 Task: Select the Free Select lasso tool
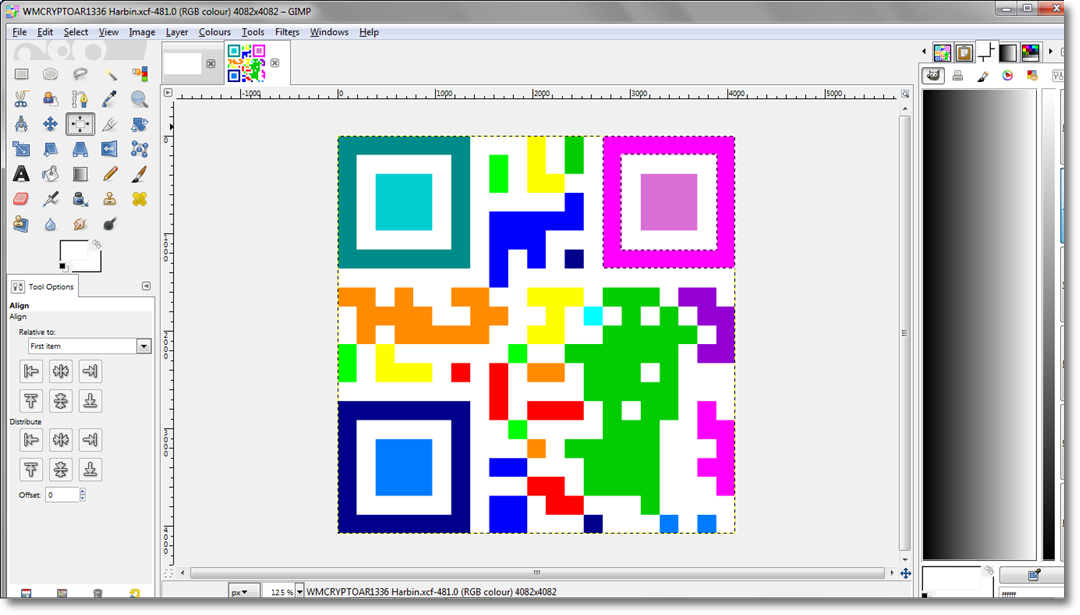click(x=80, y=74)
